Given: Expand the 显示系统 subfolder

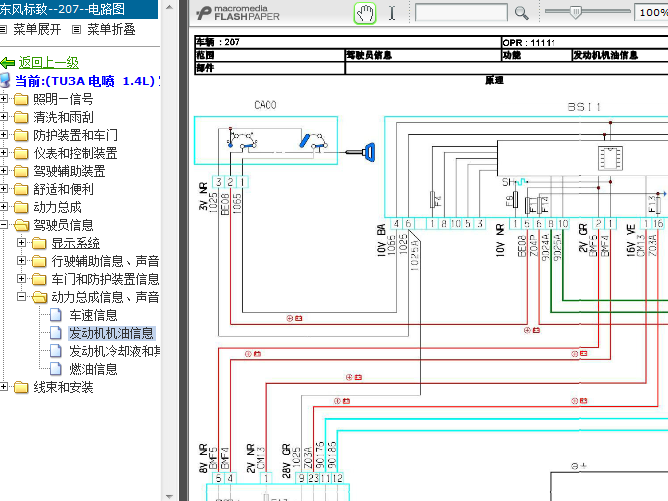Looking at the screenshot, I should point(21,243).
